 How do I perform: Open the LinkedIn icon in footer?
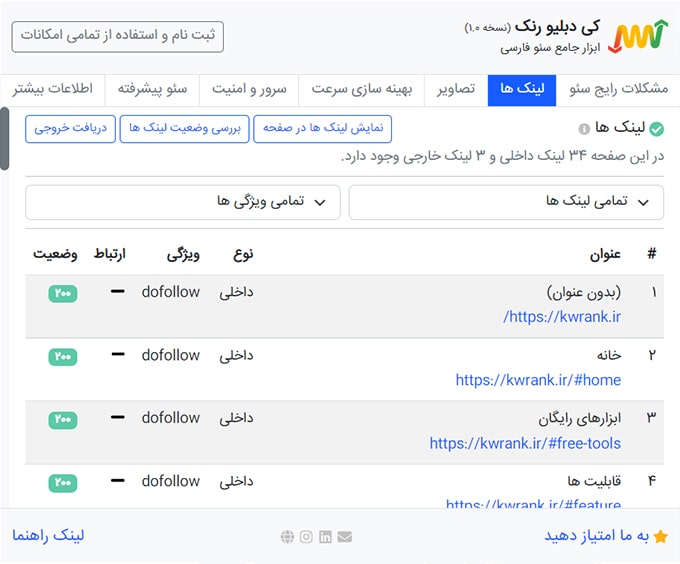(325, 537)
